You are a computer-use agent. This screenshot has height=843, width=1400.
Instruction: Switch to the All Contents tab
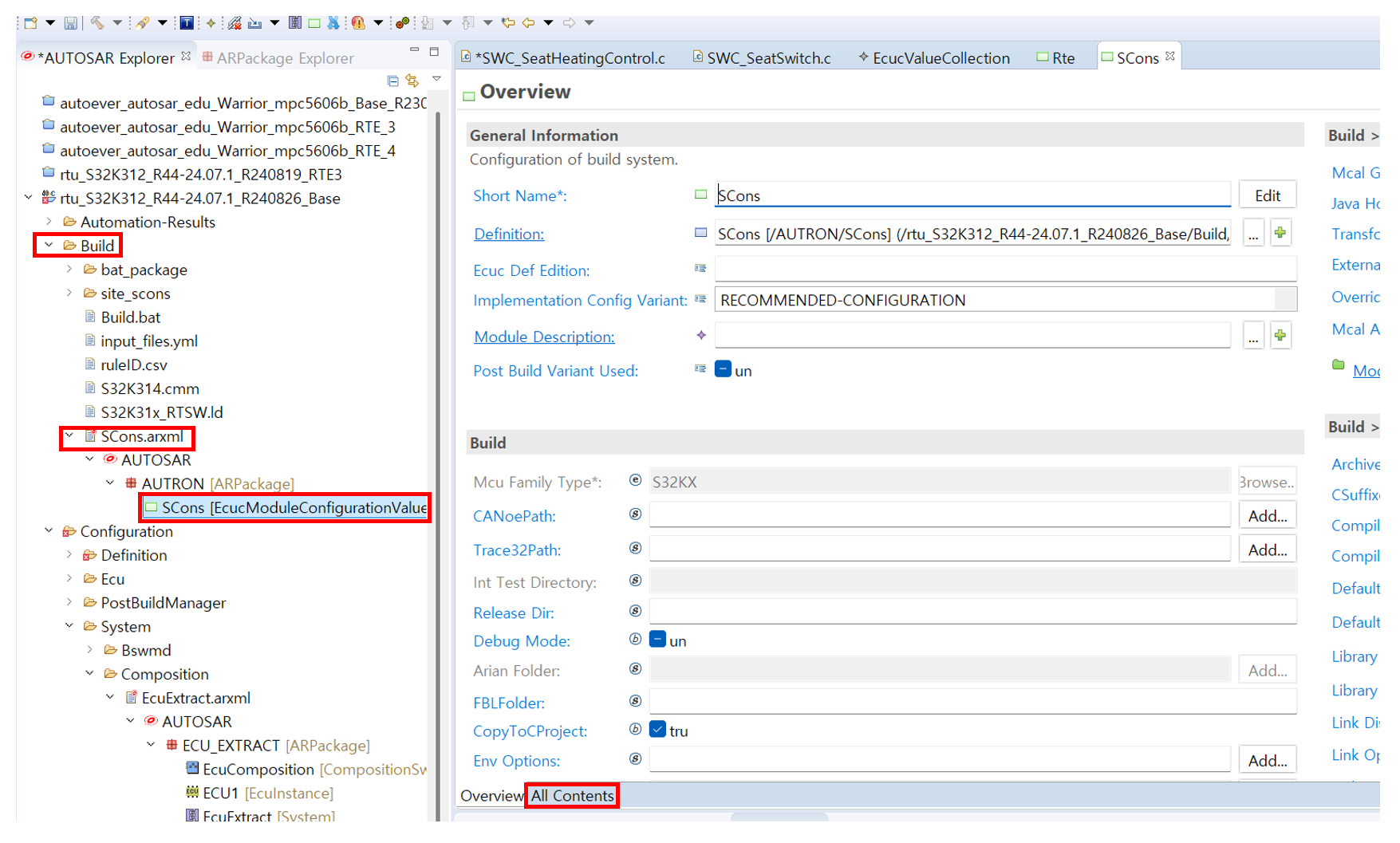(572, 796)
